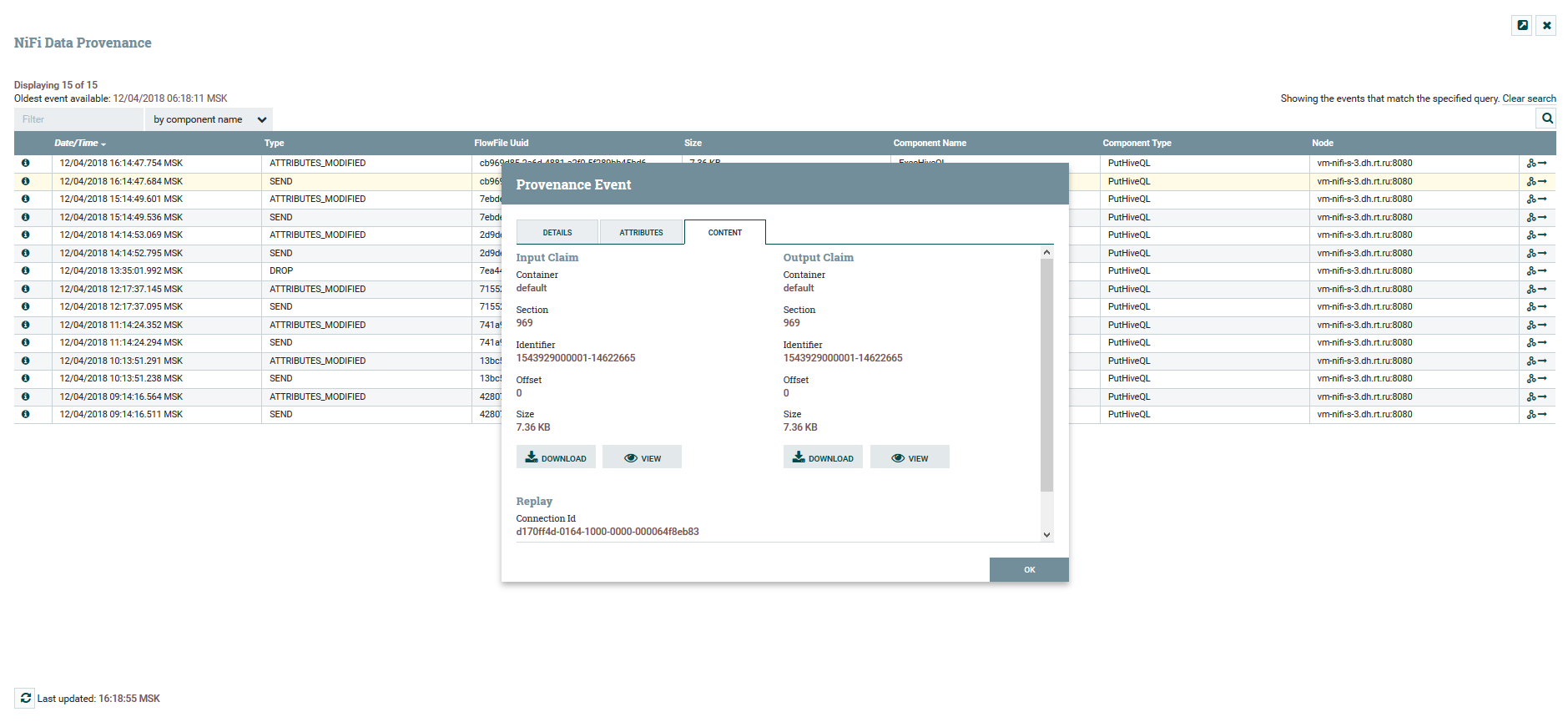Show lineage for the 12:17:37.145 event
This screenshot has height=727, width=1568.
(1536, 290)
